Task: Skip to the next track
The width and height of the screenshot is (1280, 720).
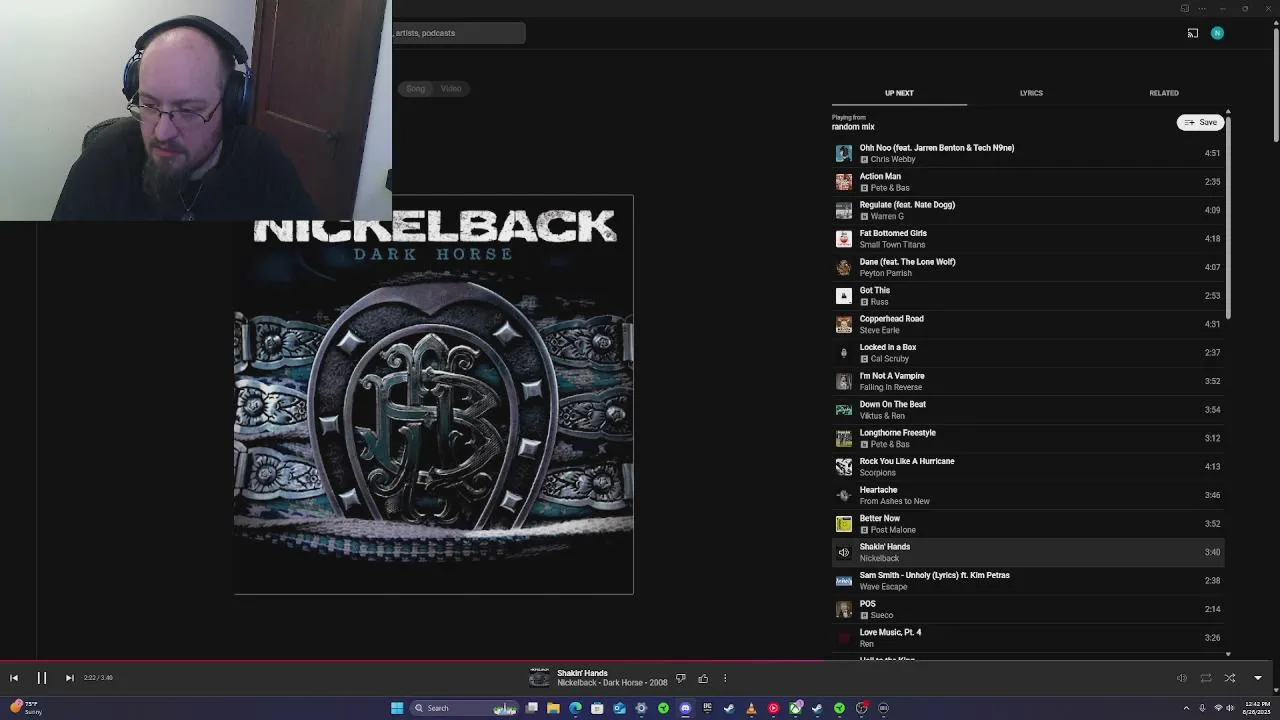Action: click(69, 678)
